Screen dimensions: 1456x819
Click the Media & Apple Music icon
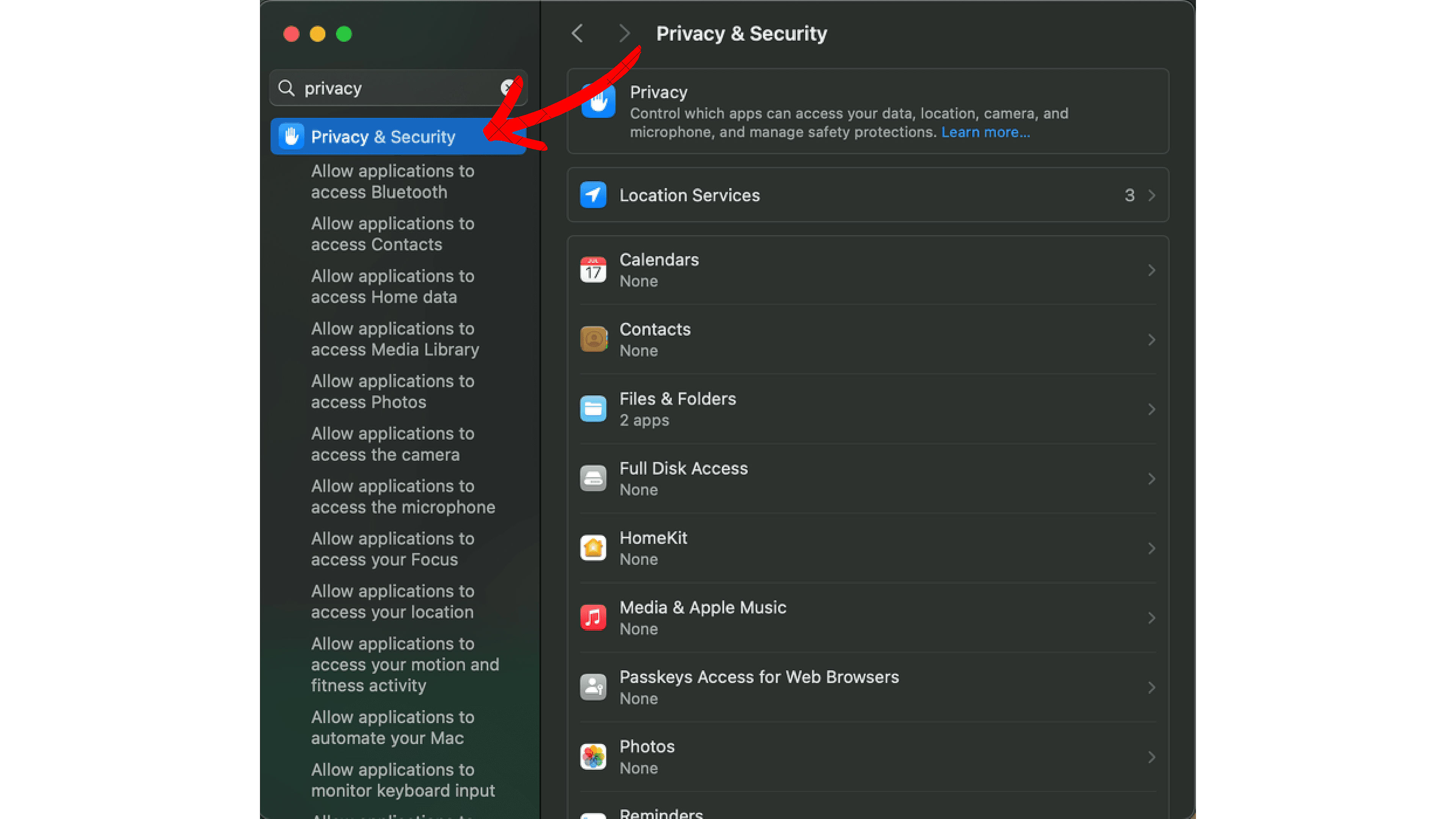tap(593, 618)
